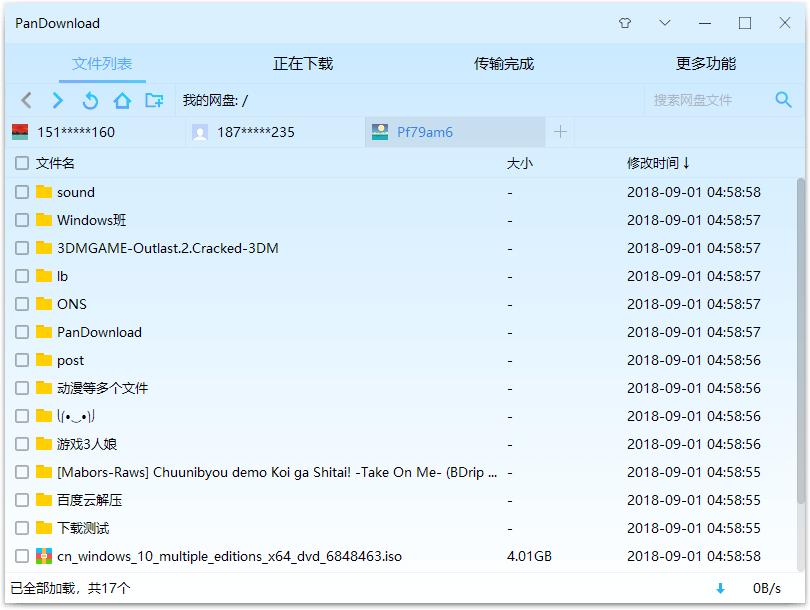Viewport: 810px width, 610px height.
Task: Check the box next to the sound folder
Action: coord(22,192)
